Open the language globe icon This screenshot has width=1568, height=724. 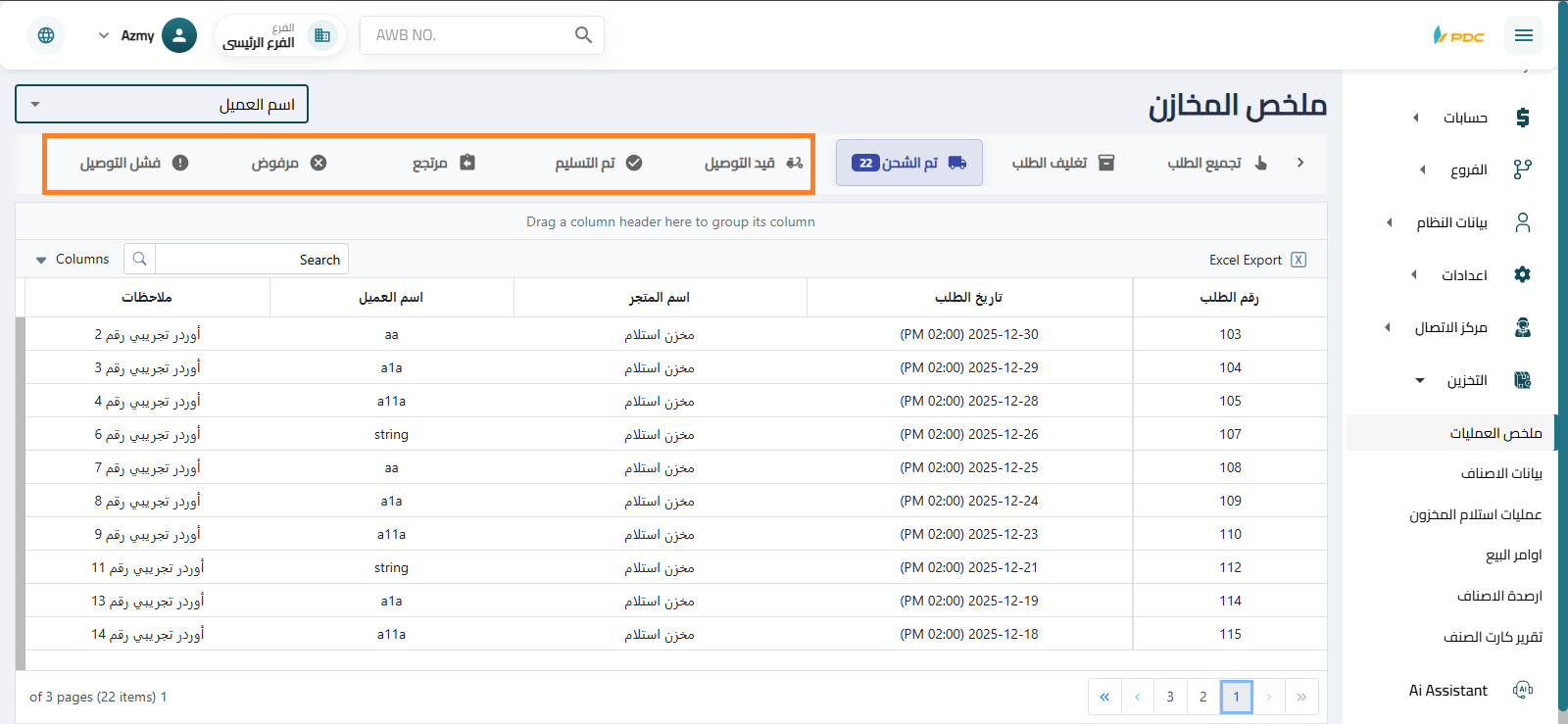[x=46, y=35]
